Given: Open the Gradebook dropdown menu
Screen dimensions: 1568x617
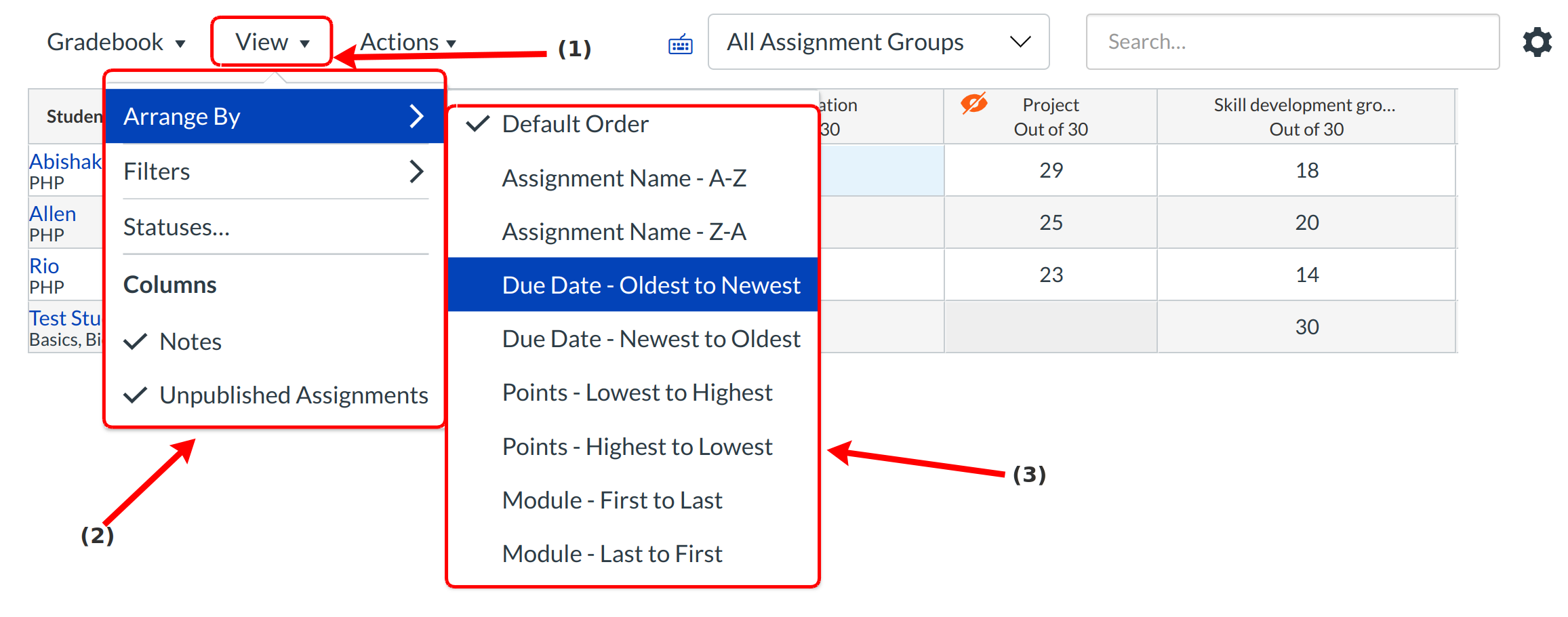Looking at the screenshot, I should point(115,42).
